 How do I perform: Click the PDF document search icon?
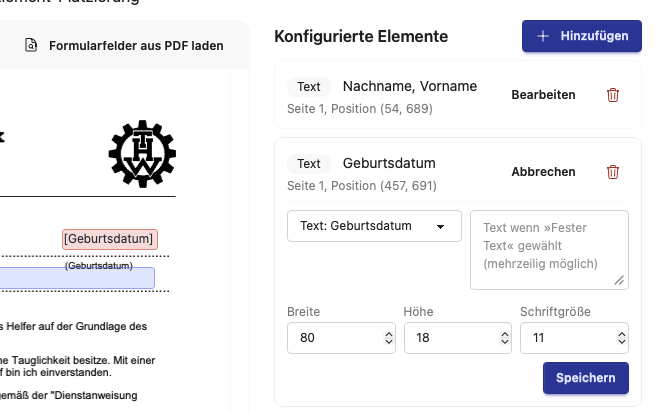pos(31,45)
